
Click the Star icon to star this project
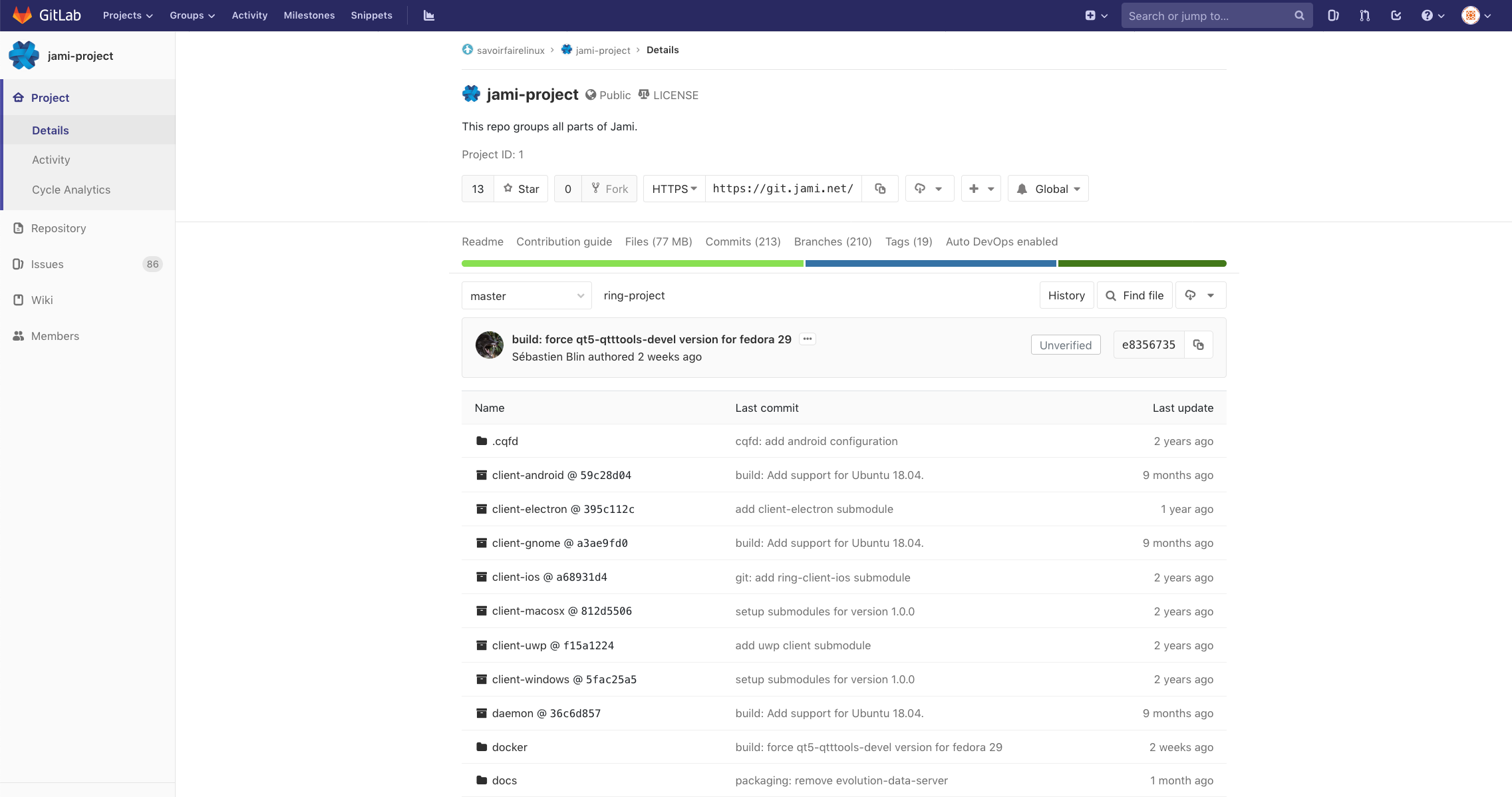[521, 188]
